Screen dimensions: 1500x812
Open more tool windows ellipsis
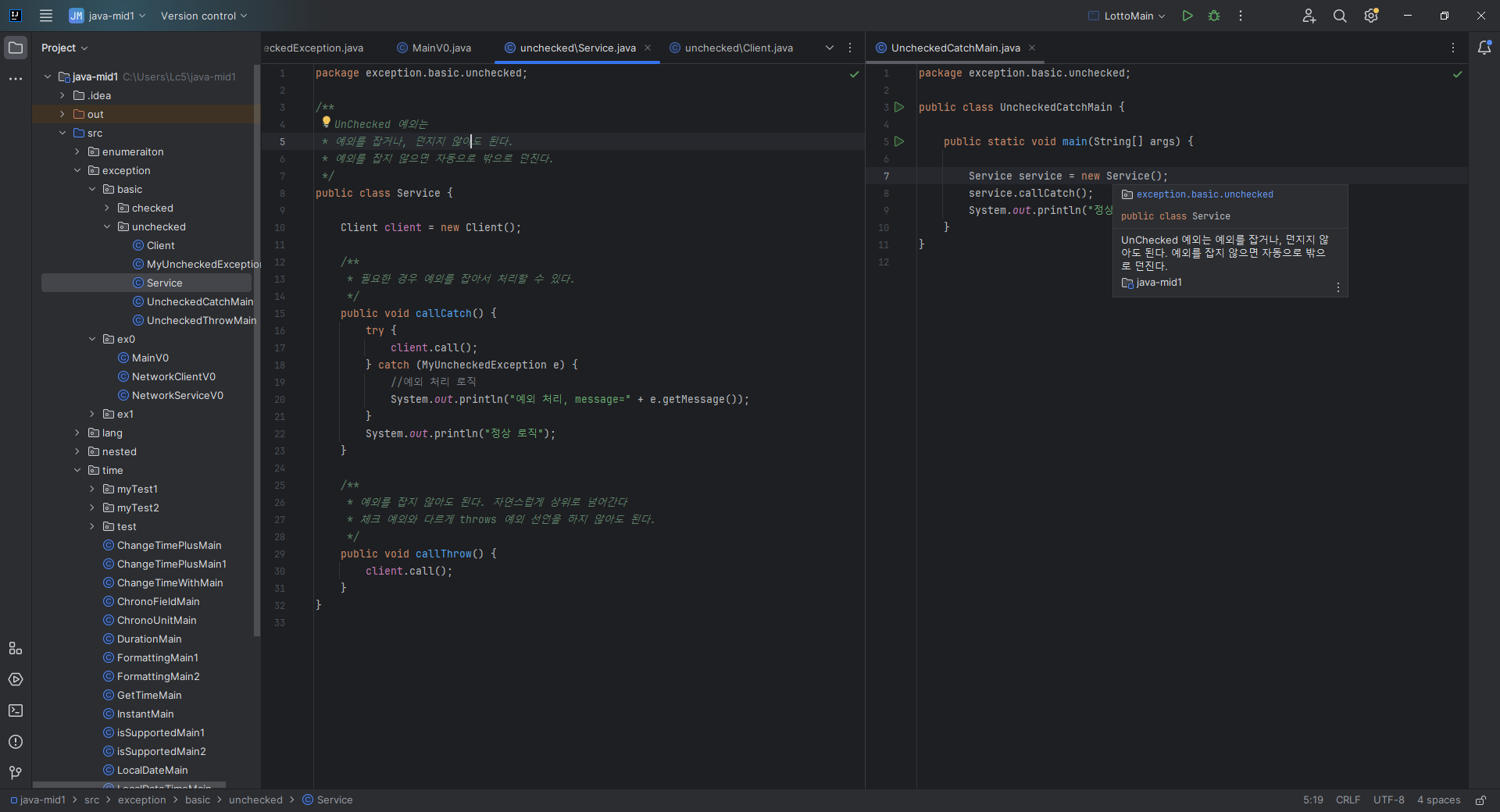point(16,79)
